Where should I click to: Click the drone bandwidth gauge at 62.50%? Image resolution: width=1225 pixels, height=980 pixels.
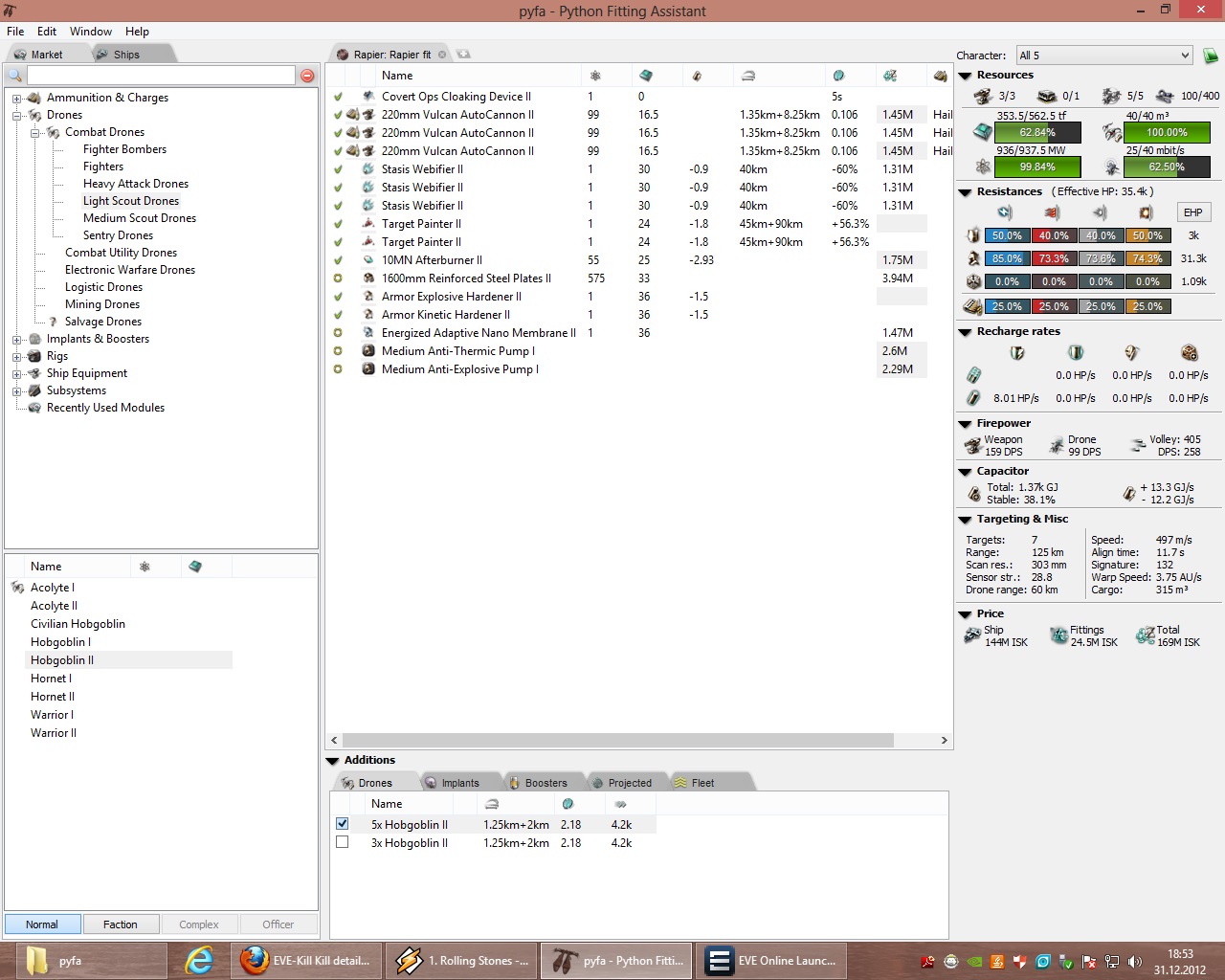coord(1167,167)
